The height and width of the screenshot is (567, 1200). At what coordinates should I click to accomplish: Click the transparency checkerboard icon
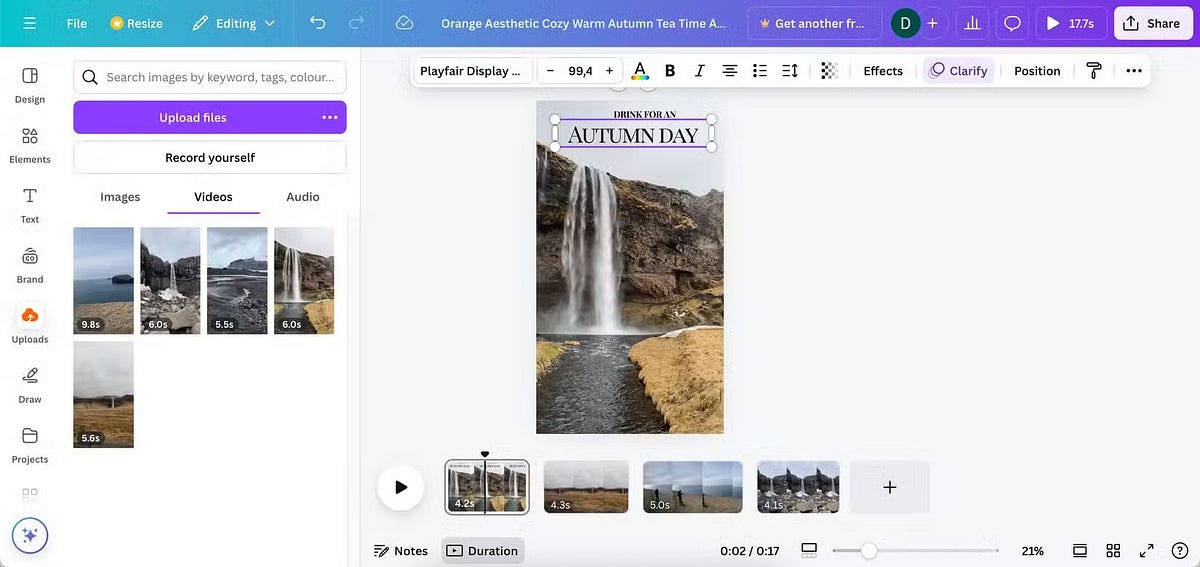(828, 71)
